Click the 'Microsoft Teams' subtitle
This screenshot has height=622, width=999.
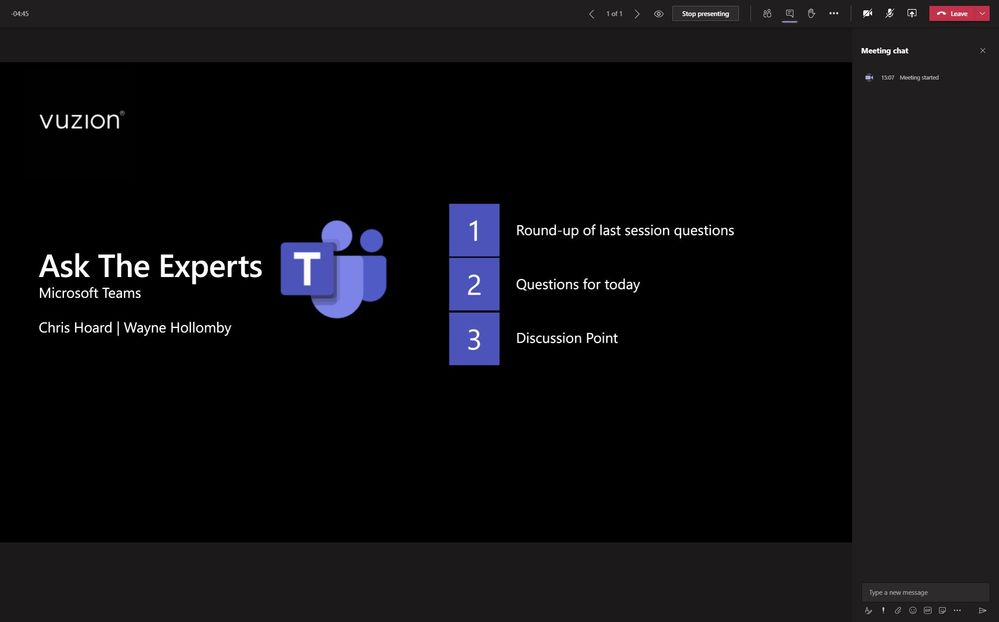[x=90, y=293]
